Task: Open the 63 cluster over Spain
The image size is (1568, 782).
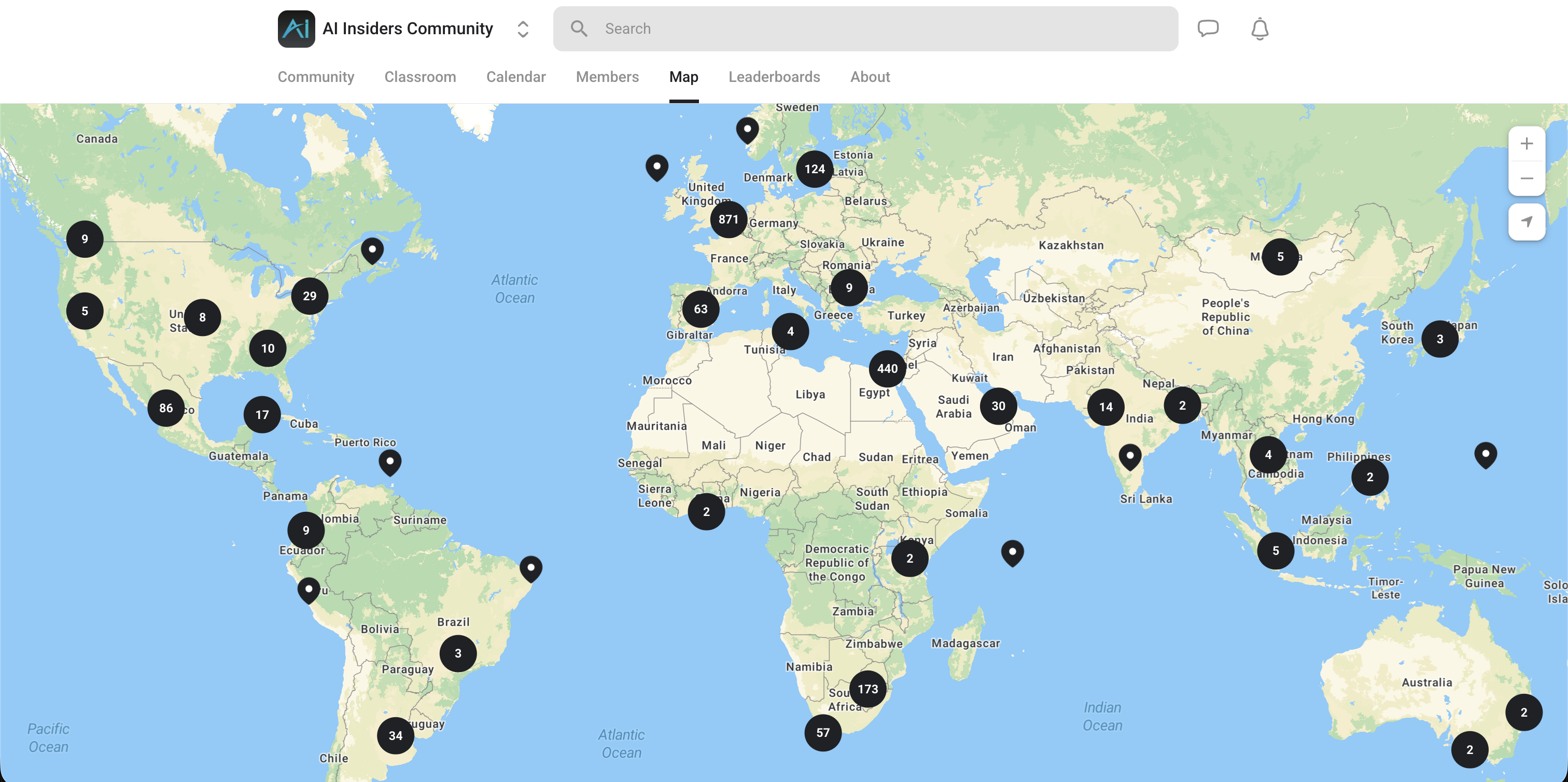Action: pos(700,309)
